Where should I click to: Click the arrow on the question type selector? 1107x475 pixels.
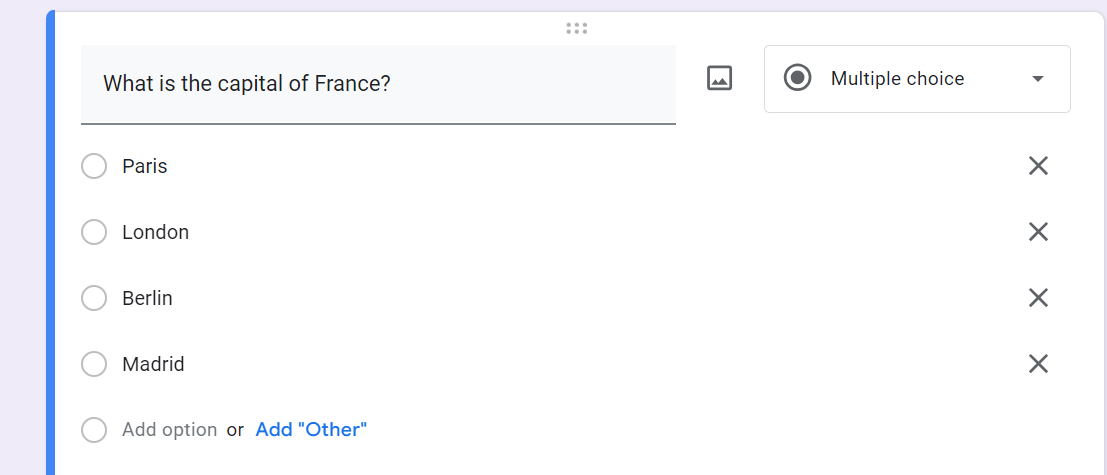point(1038,79)
